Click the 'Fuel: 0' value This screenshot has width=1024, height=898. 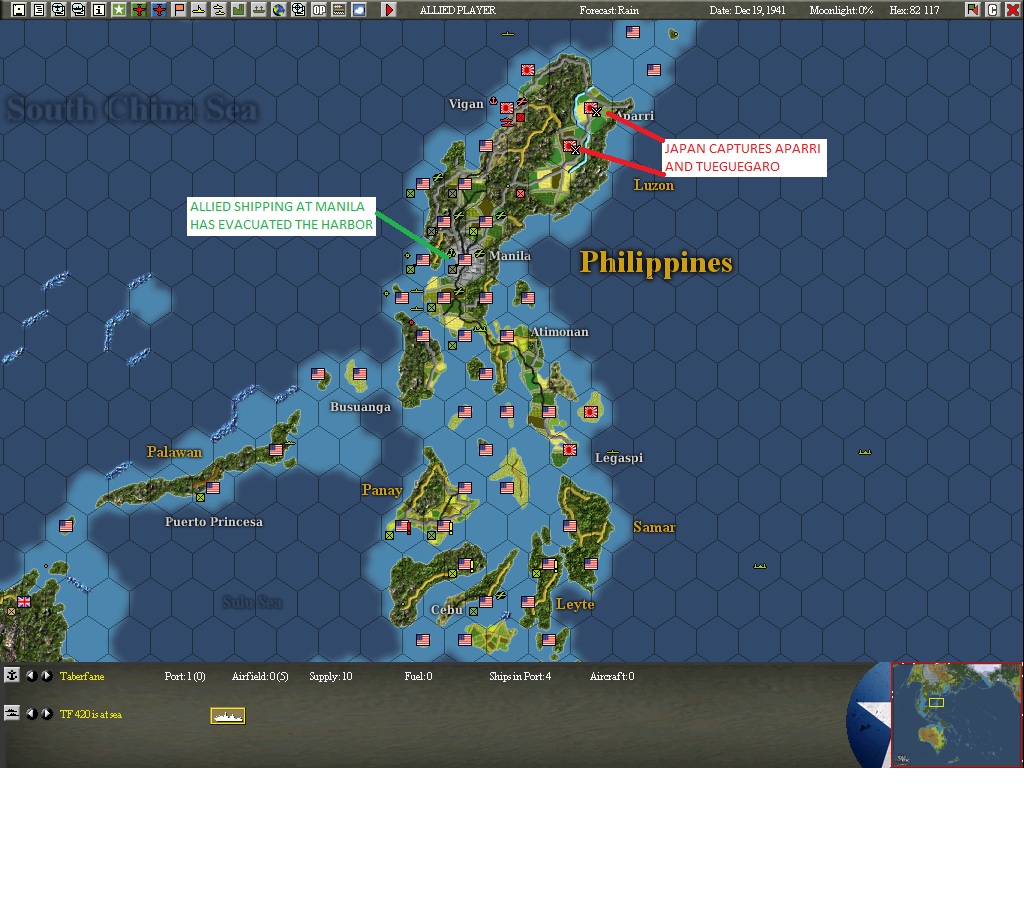(x=418, y=676)
